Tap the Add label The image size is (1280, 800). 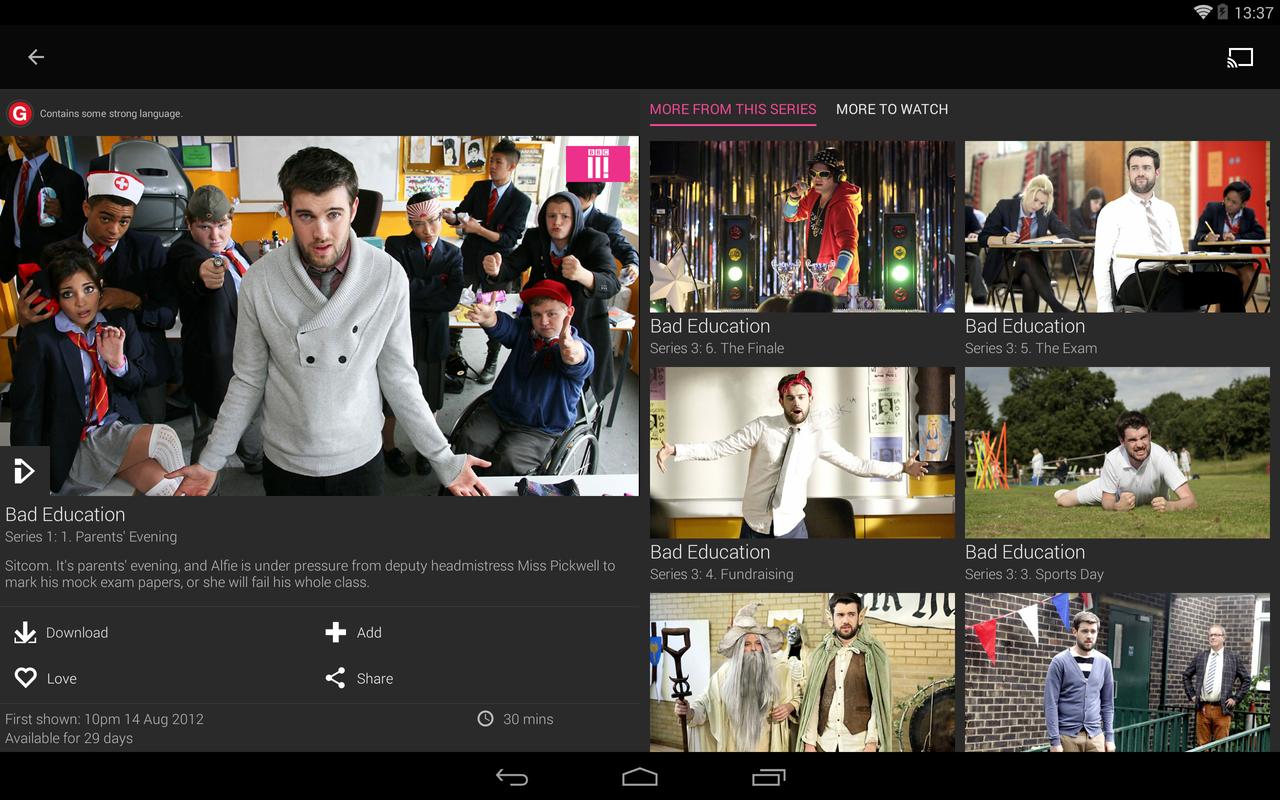point(369,632)
